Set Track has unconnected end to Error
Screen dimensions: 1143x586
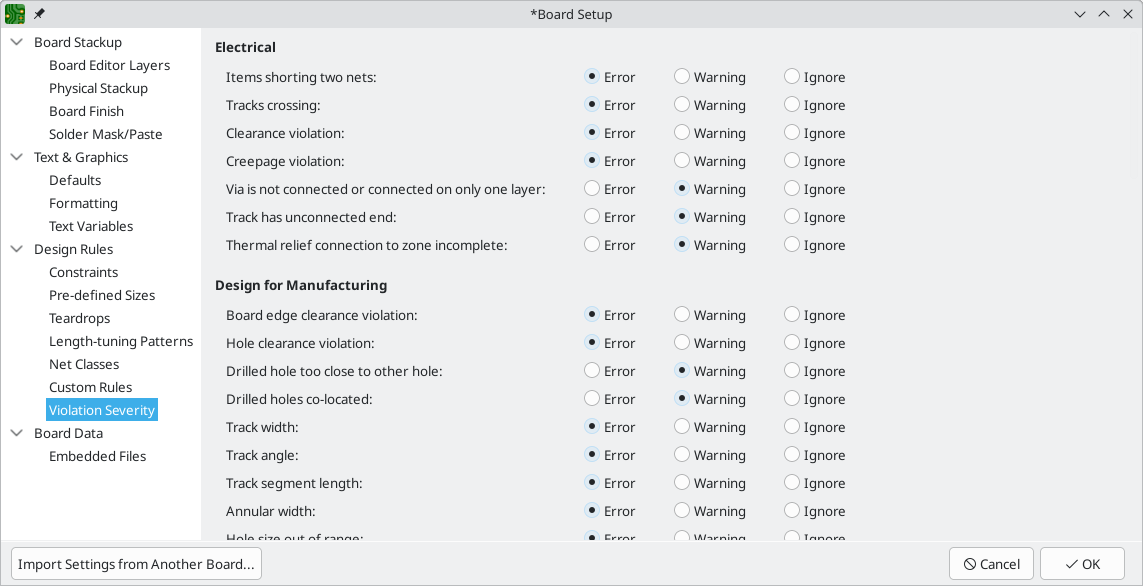[x=592, y=217]
